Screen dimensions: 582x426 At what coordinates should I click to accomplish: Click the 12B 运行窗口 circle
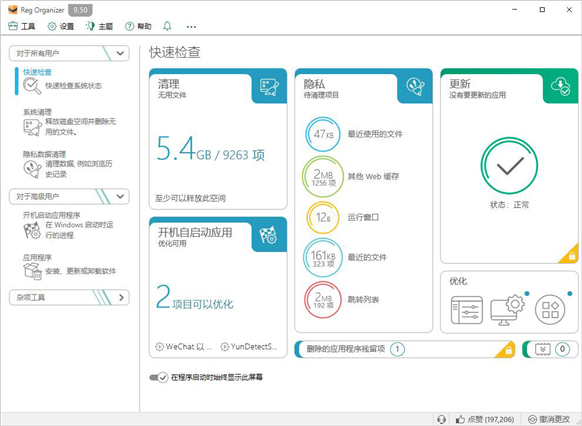click(x=323, y=217)
